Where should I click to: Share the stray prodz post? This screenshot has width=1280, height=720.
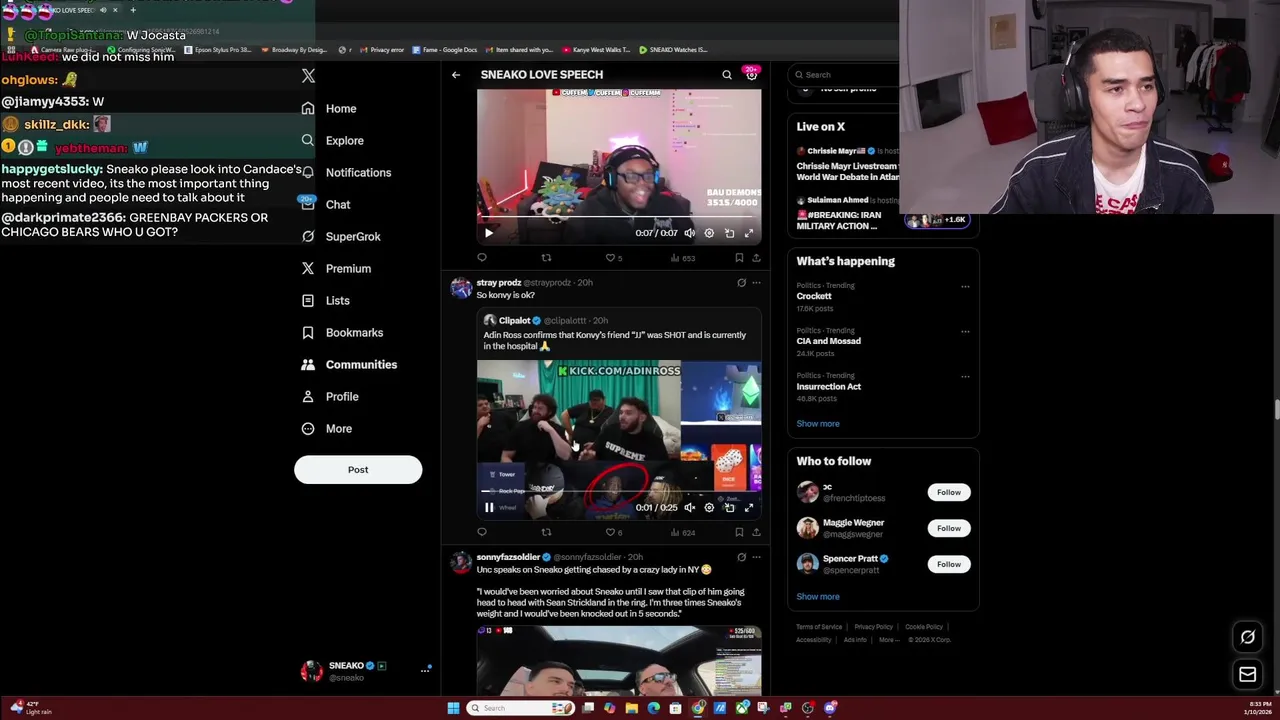click(756, 532)
